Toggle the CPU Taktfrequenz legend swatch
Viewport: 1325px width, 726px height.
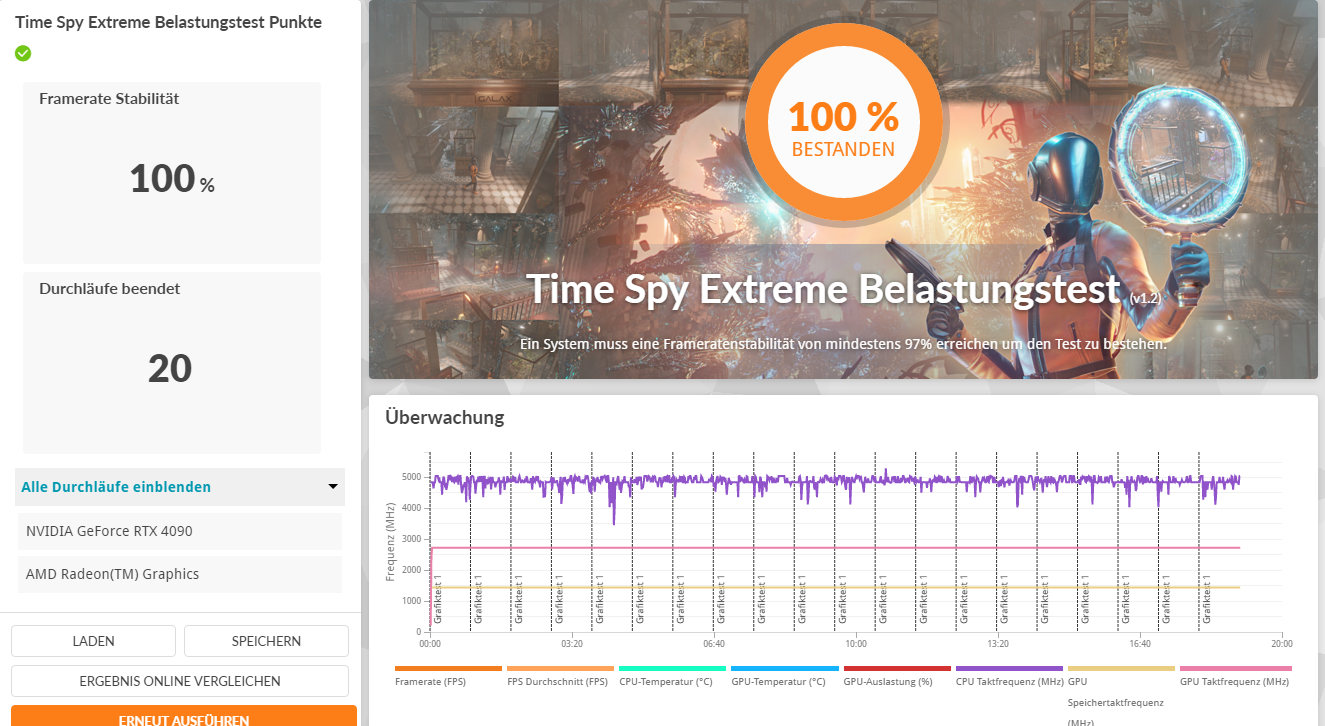1009,668
